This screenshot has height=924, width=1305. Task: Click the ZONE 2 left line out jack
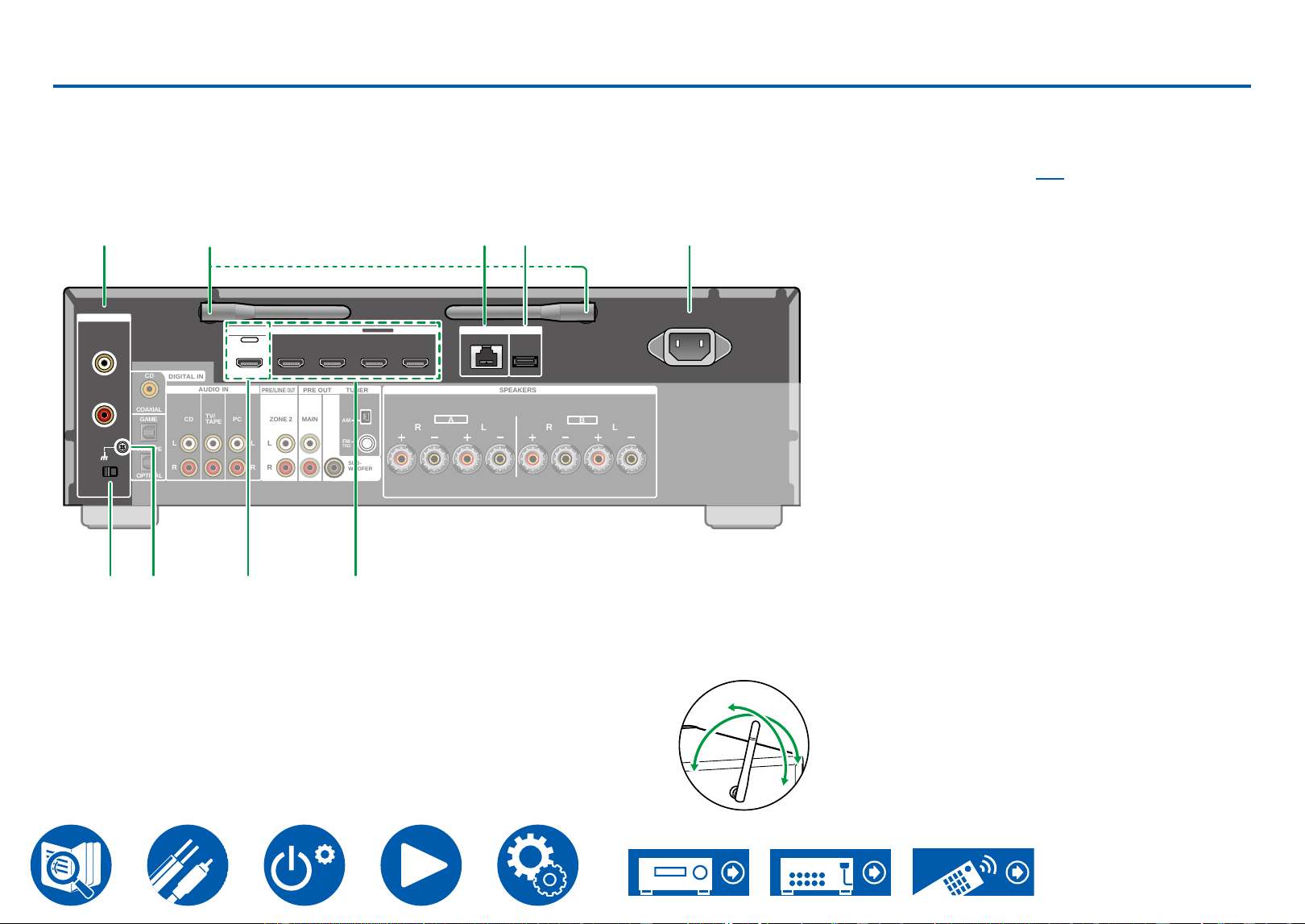pyautogui.click(x=285, y=443)
